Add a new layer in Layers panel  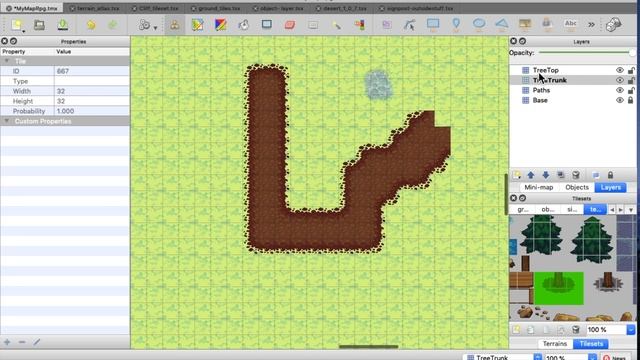click(517, 175)
